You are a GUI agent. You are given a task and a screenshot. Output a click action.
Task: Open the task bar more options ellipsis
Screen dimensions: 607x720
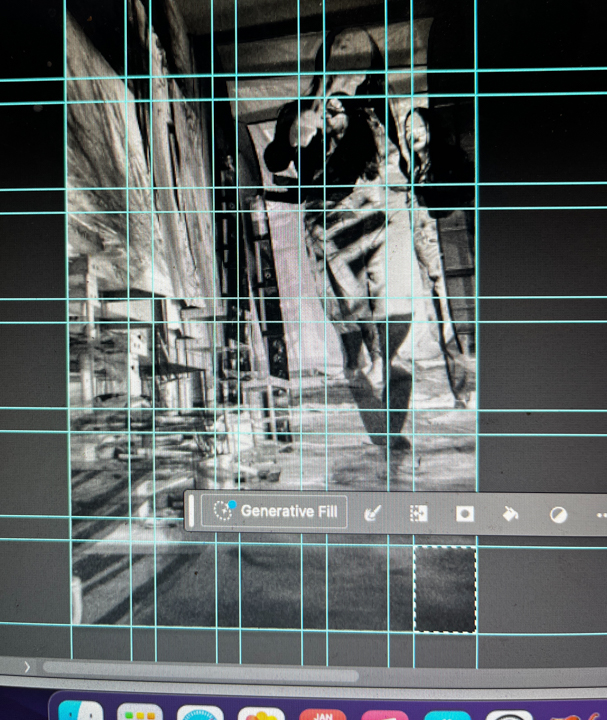click(601, 515)
